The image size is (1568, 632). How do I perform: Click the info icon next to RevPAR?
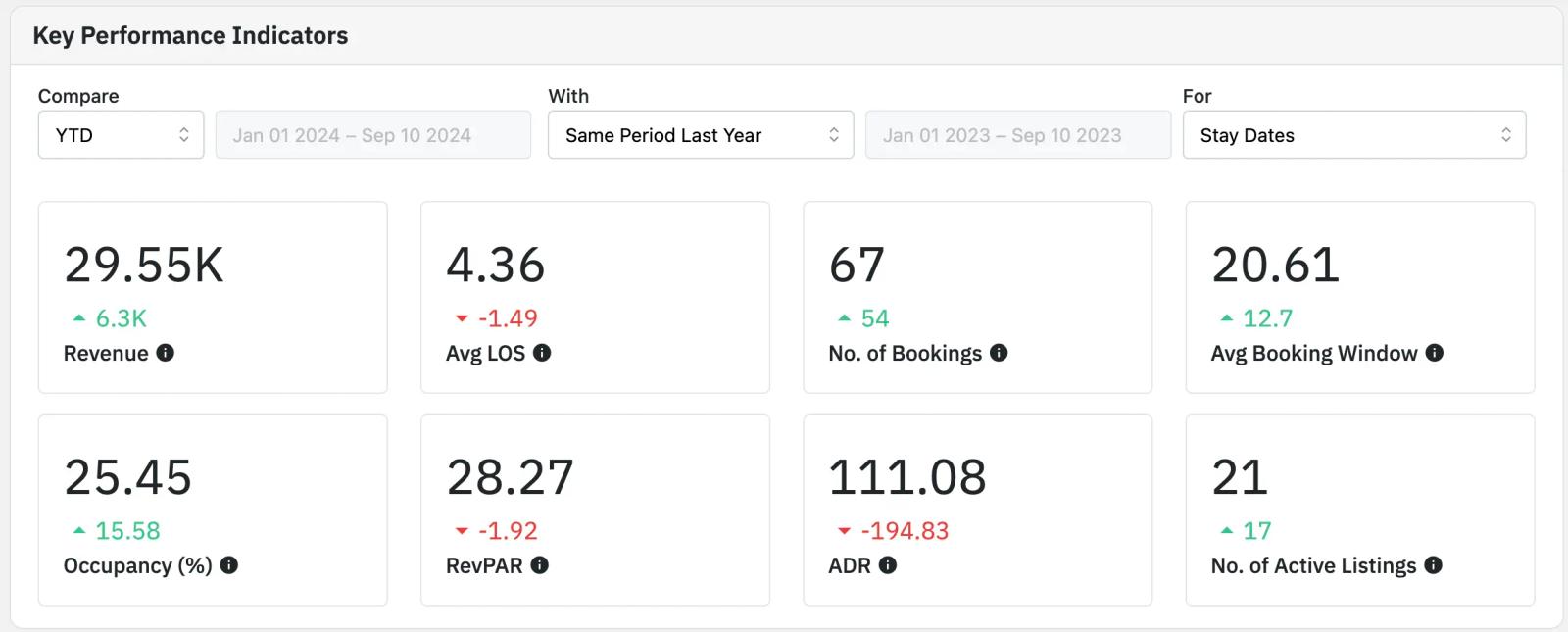540,565
